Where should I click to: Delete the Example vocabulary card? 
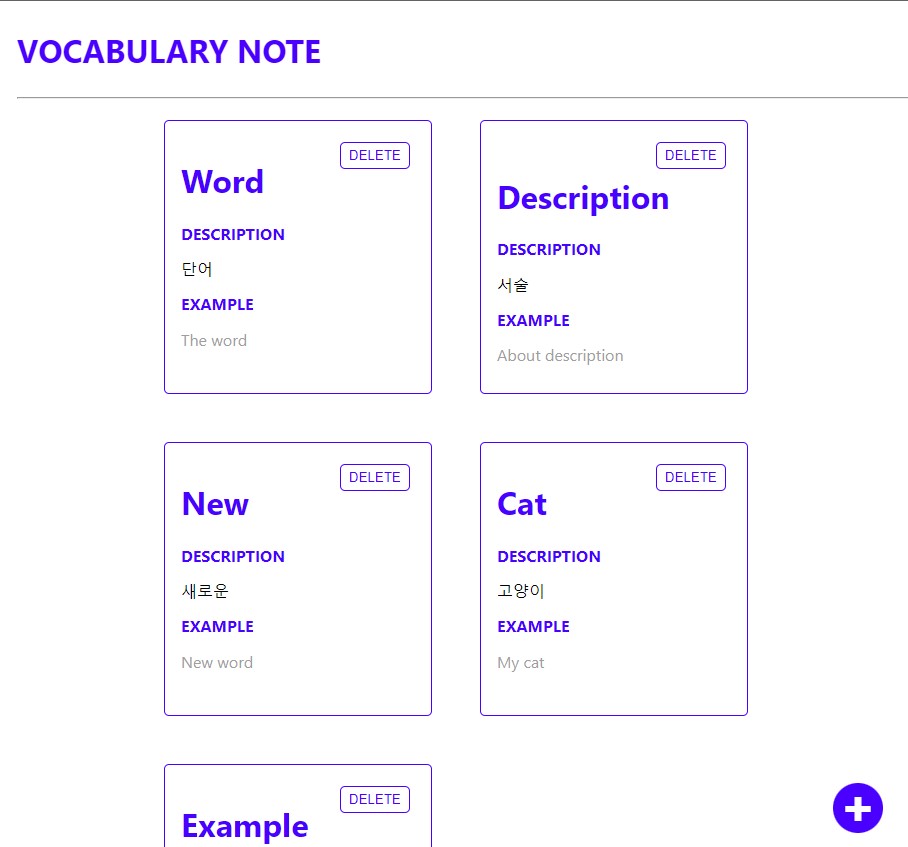(x=374, y=799)
